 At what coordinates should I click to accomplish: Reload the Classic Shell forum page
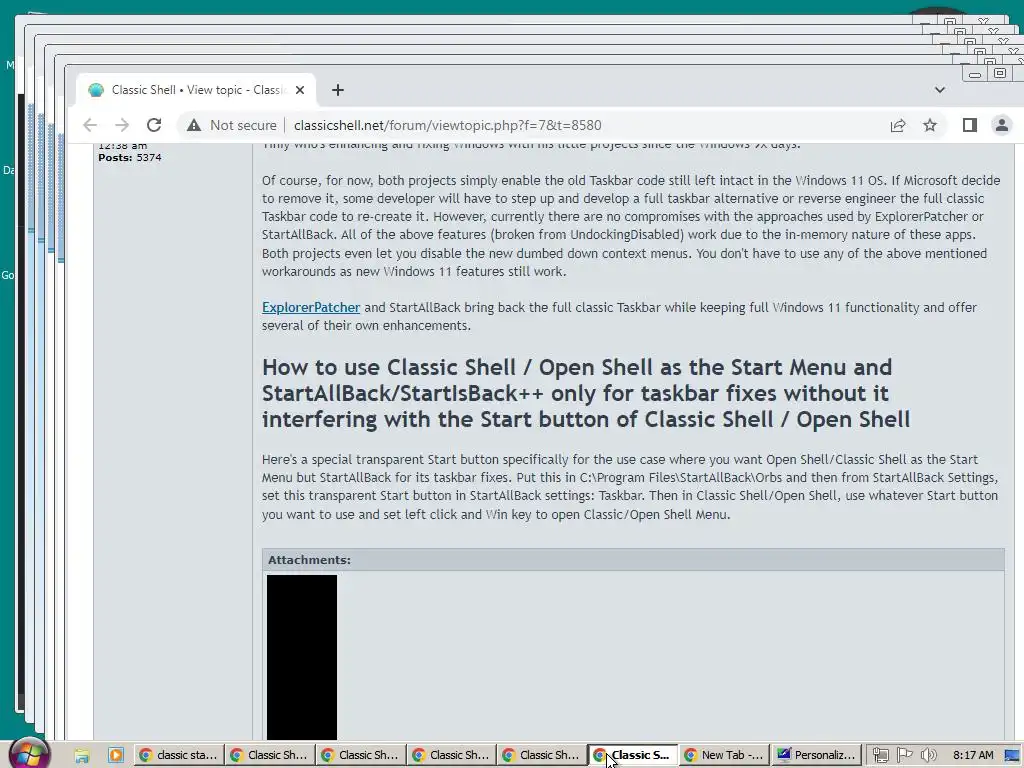click(153, 125)
